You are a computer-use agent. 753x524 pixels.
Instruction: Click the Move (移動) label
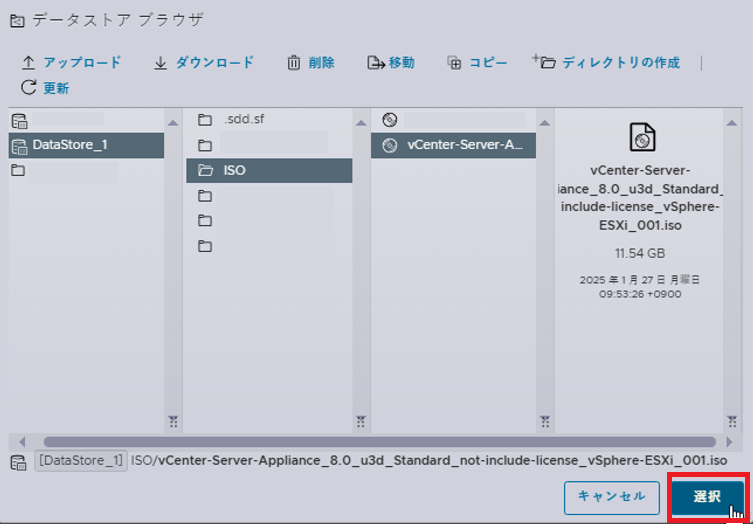tap(401, 63)
